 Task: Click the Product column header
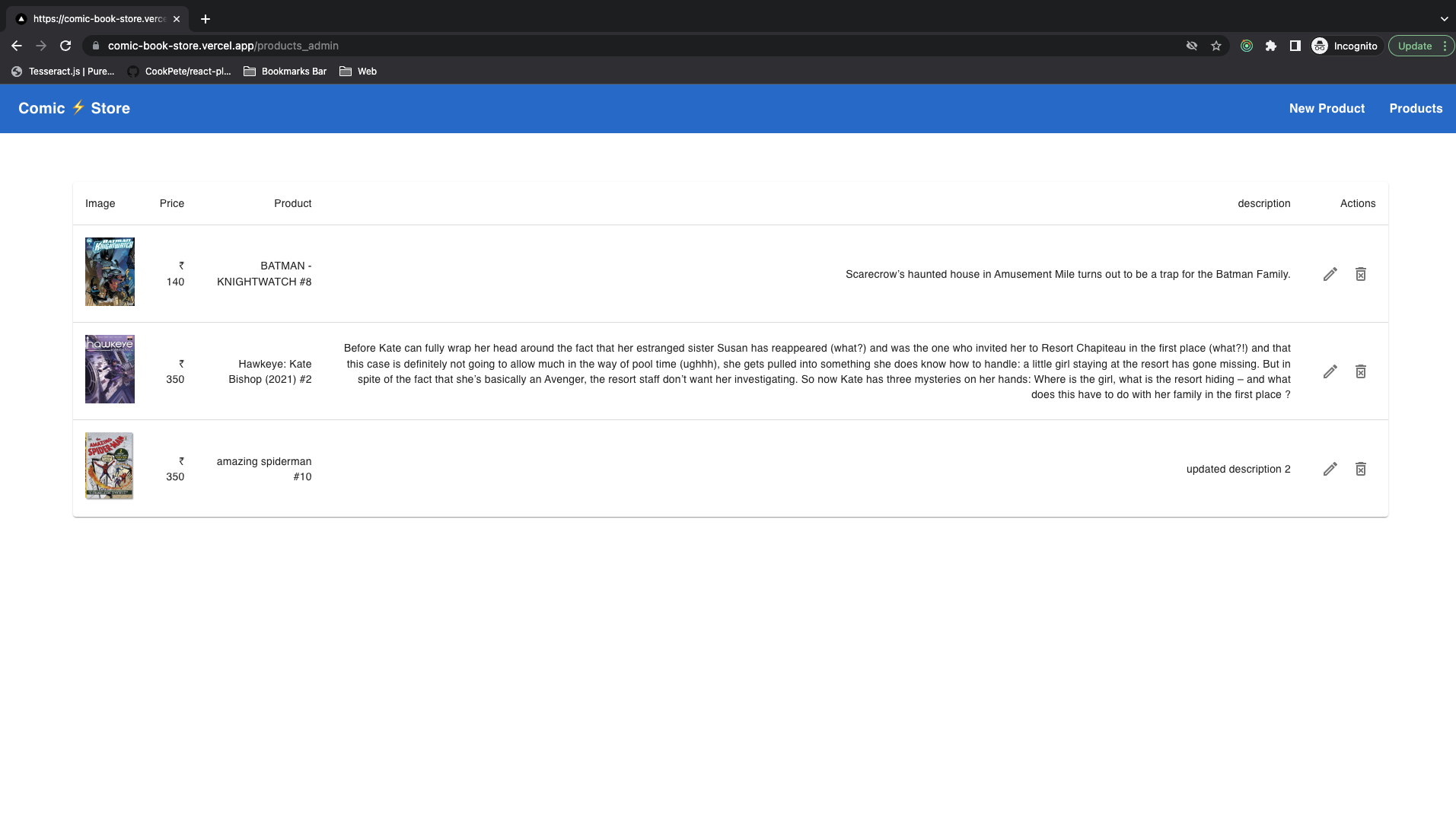click(x=292, y=203)
